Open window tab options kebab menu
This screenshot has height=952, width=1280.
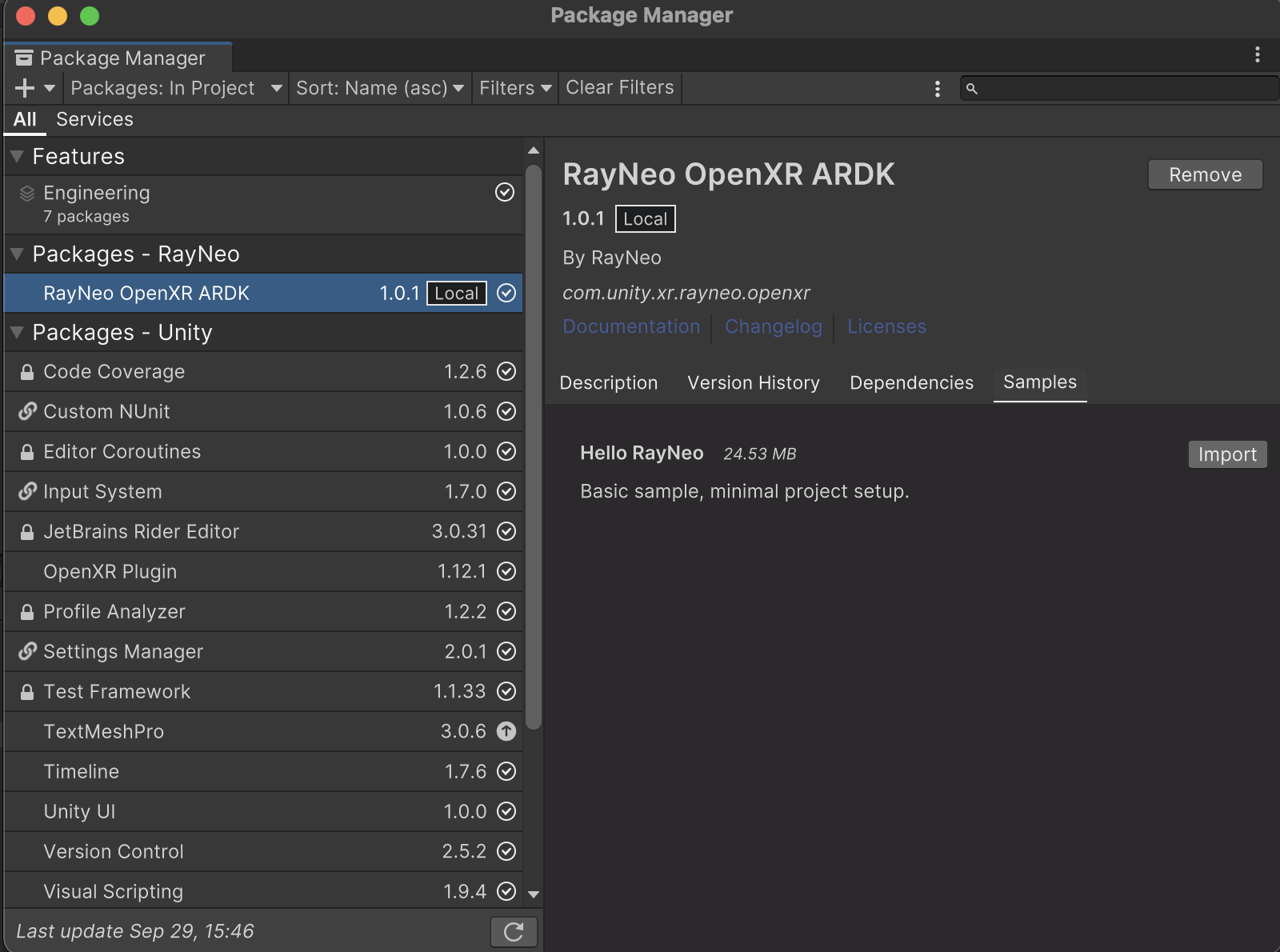click(1258, 54)
